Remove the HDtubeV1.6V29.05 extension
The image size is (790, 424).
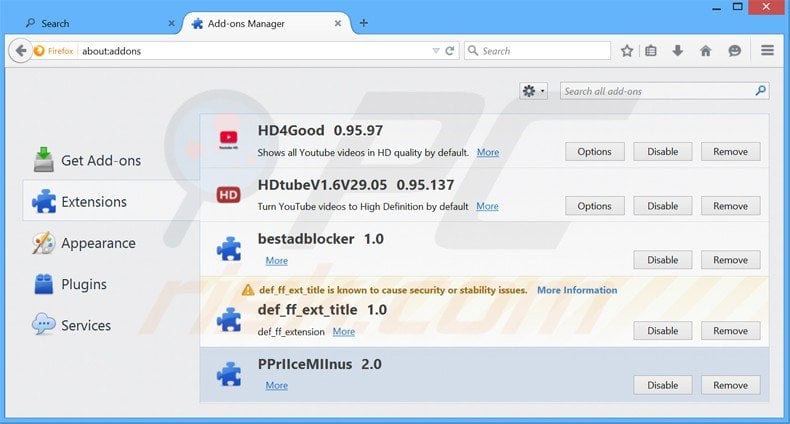tap(731, 206)
